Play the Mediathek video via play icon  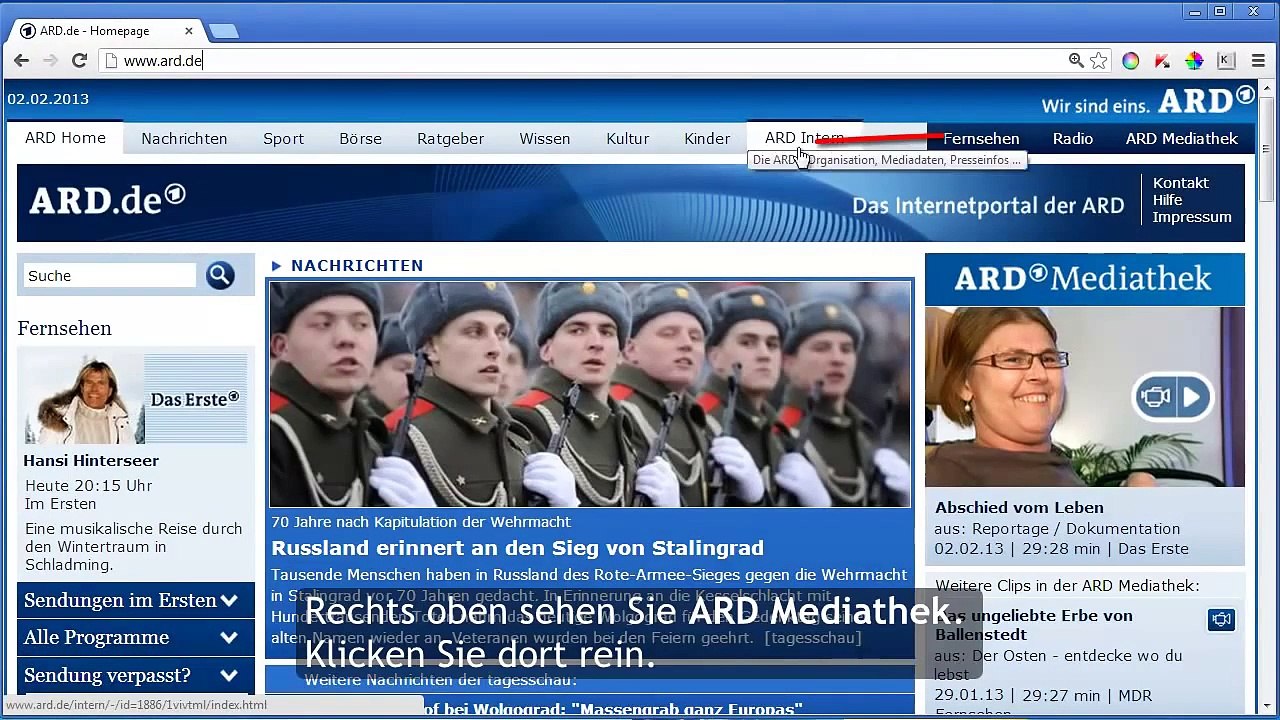[x=1191, y=397]
